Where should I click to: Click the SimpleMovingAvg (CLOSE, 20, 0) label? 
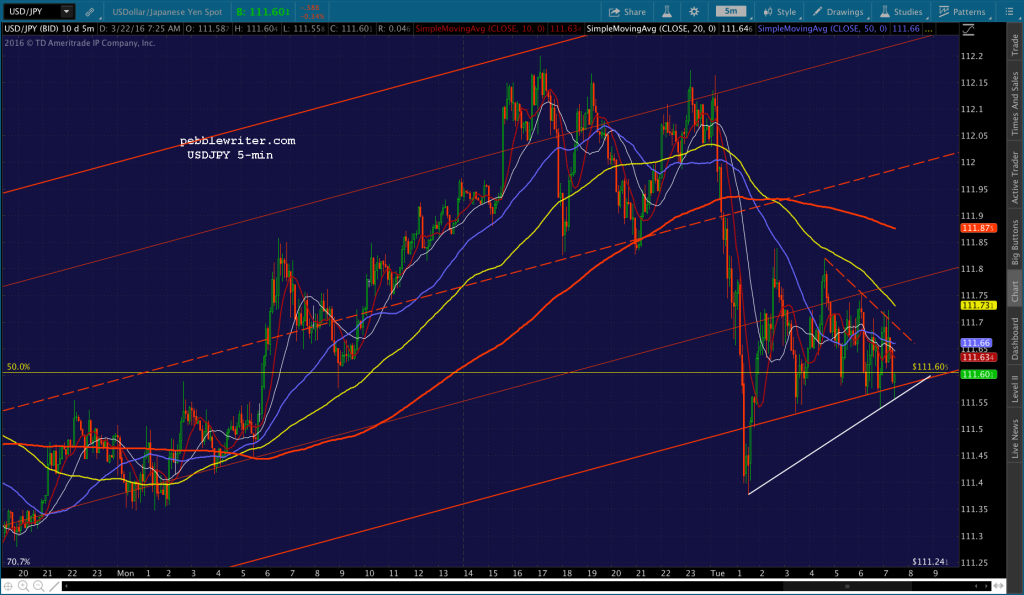point(651,29)
